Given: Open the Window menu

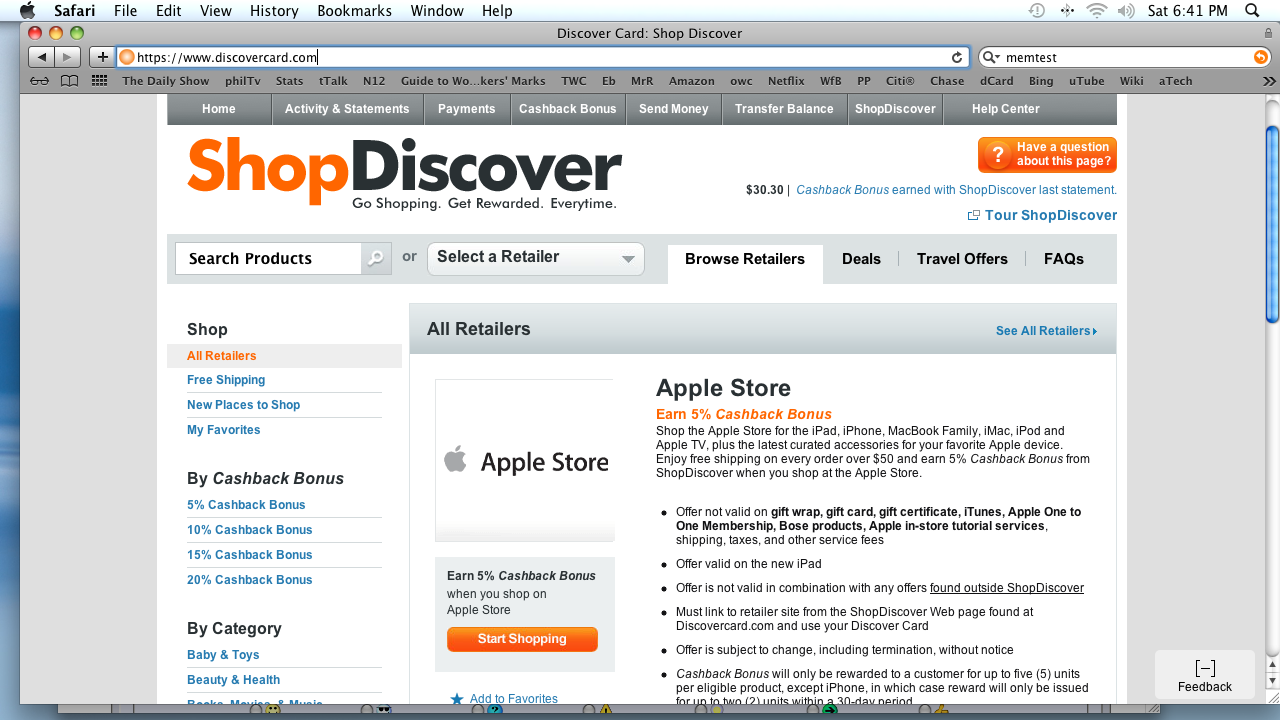Looking at the screenshot, I should 437,11.
